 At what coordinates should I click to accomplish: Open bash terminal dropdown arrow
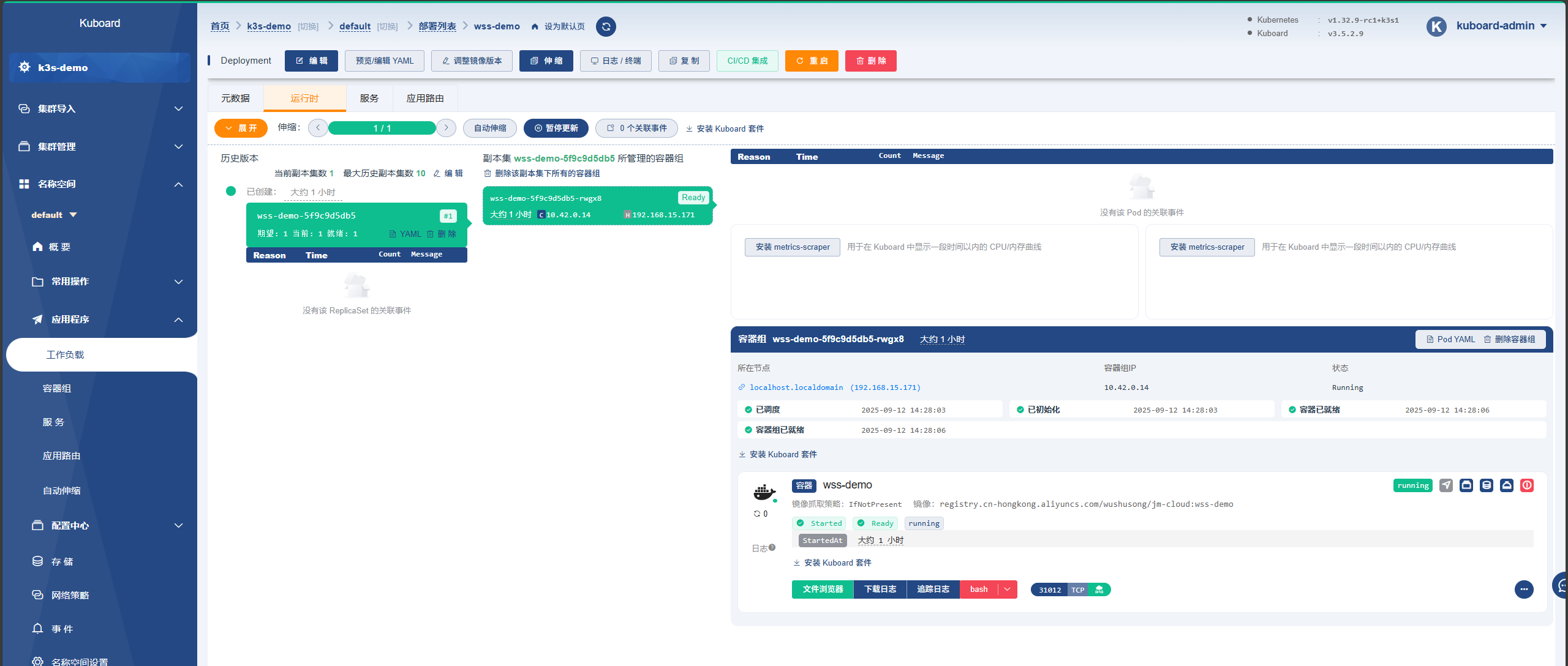pos(1007,589)
